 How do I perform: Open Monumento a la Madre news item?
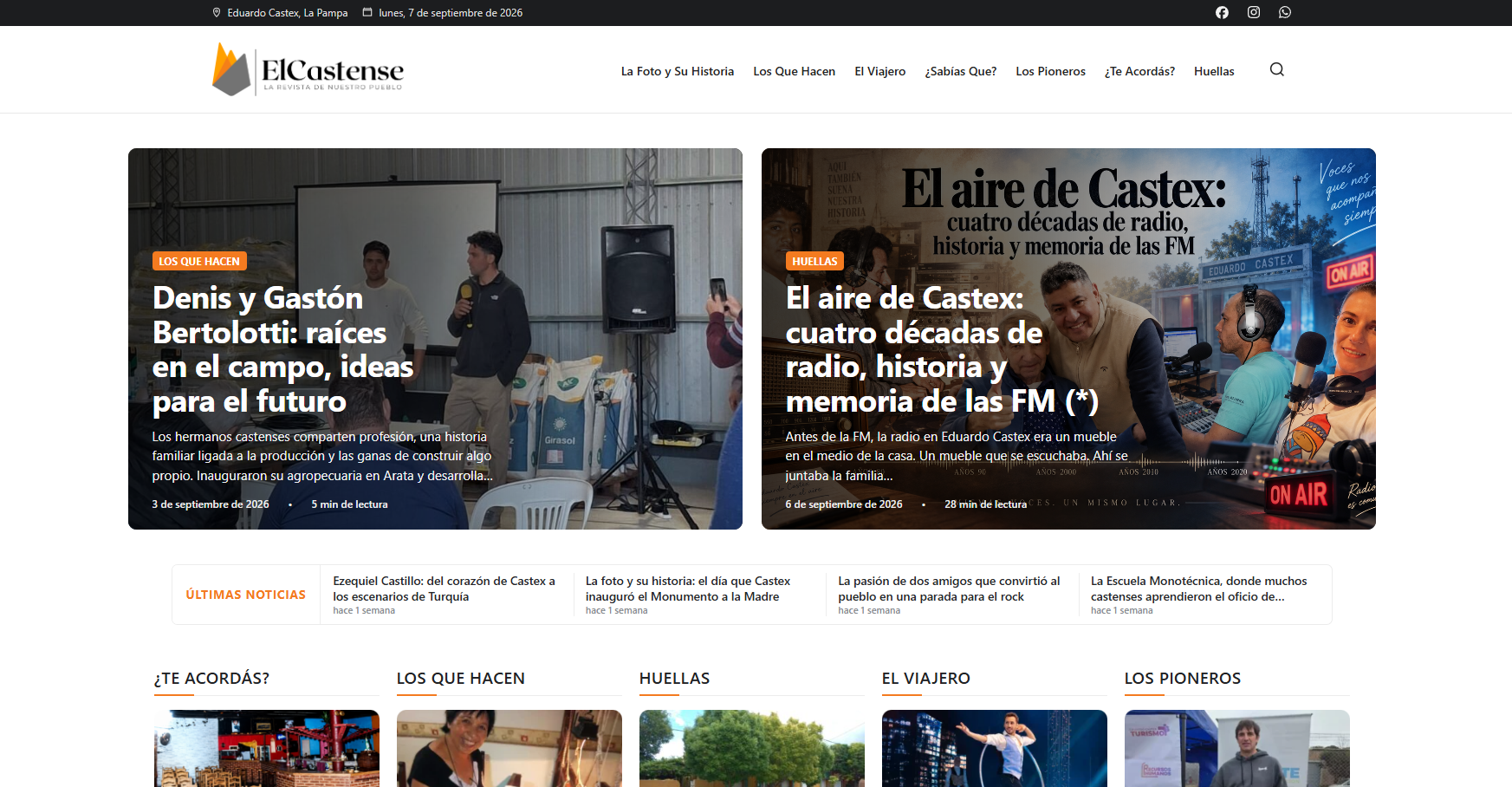pyautogui.click(x=690, y=589)
